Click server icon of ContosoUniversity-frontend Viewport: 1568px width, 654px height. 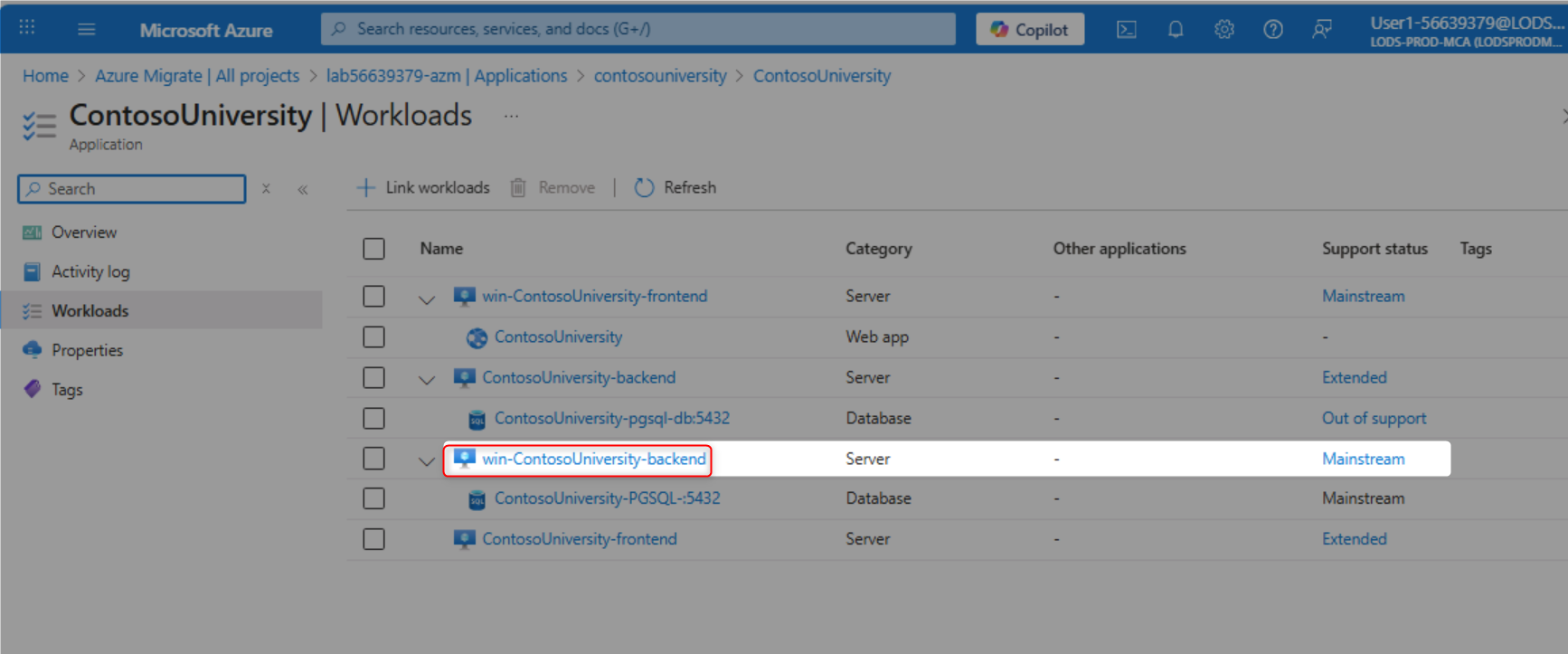click(x=464, y=540)
